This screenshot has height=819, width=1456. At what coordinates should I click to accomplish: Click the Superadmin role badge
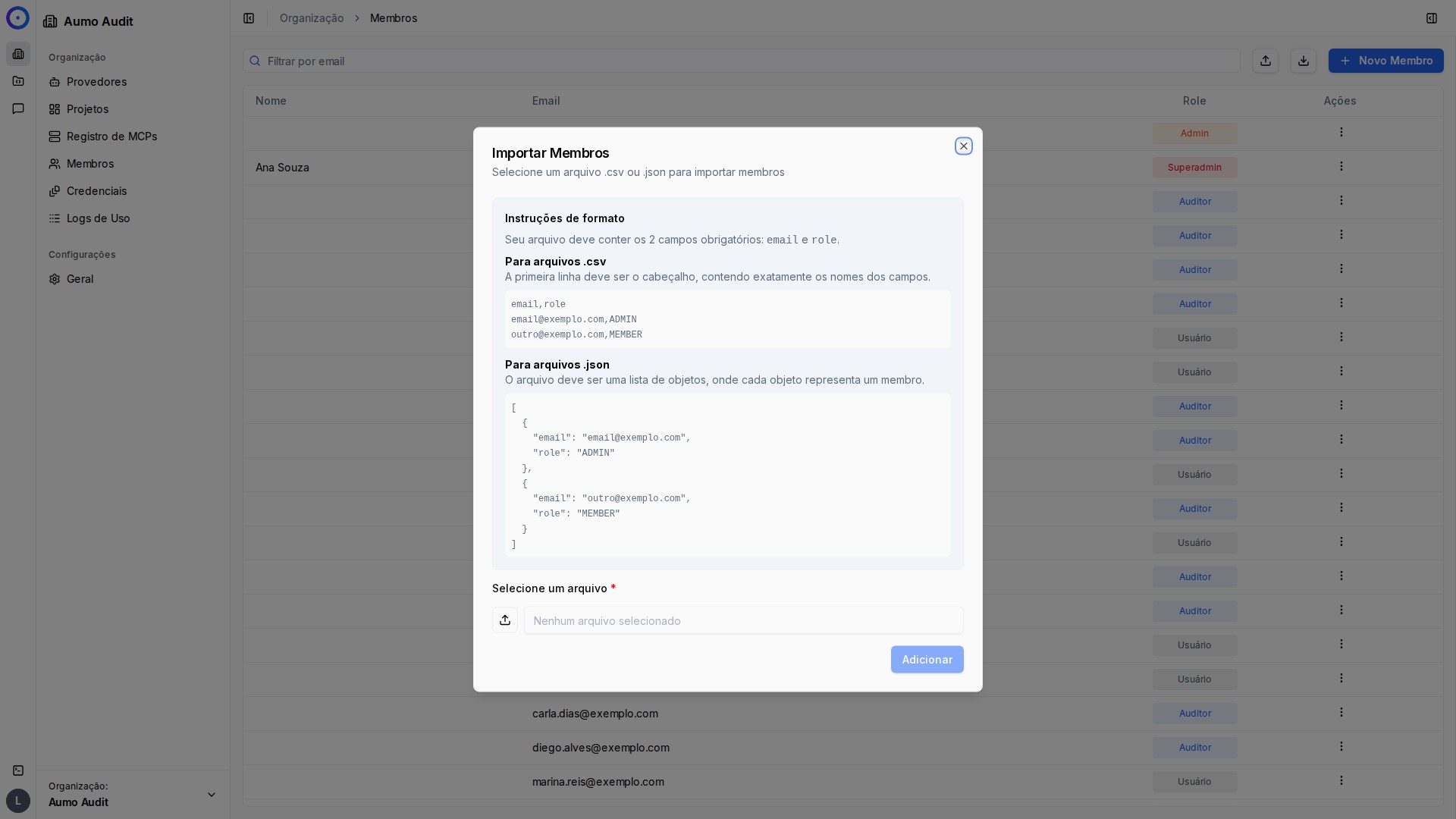click(x=1194, y=168)
